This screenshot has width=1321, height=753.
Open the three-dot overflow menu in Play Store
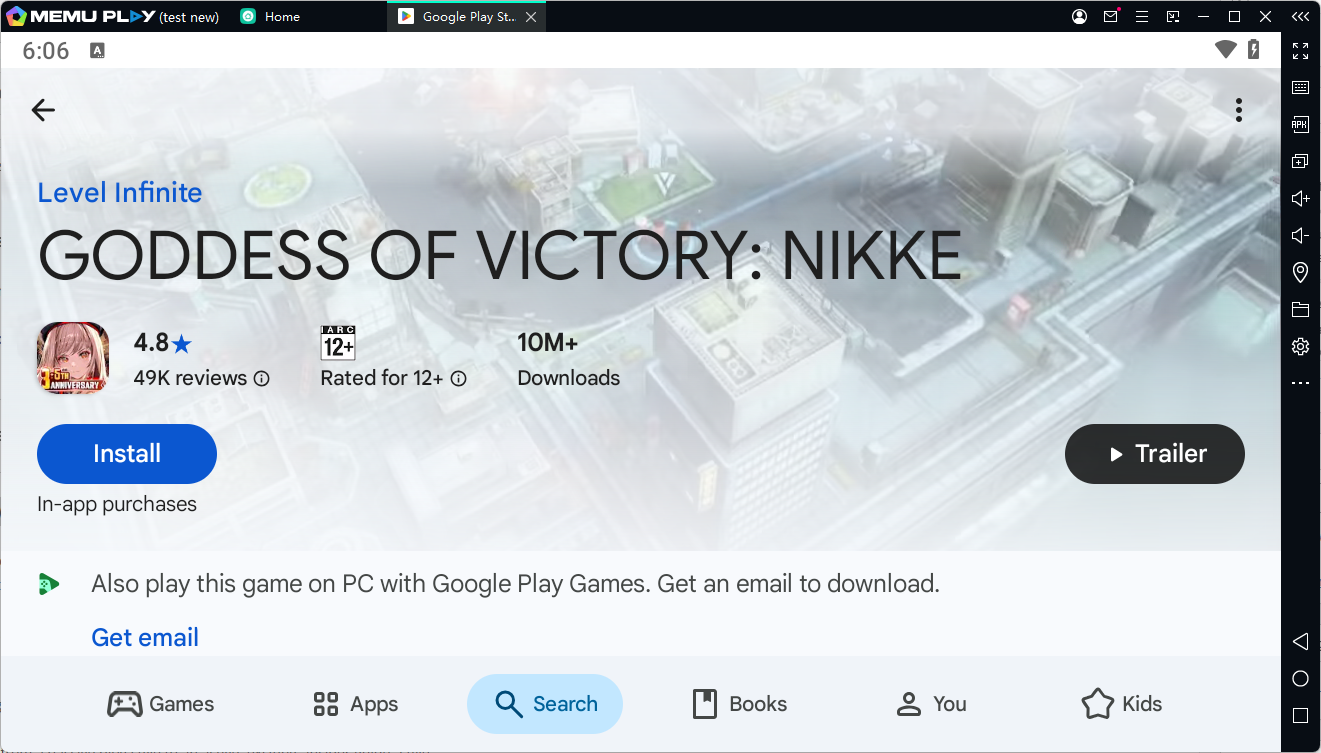pos(1238,110)
